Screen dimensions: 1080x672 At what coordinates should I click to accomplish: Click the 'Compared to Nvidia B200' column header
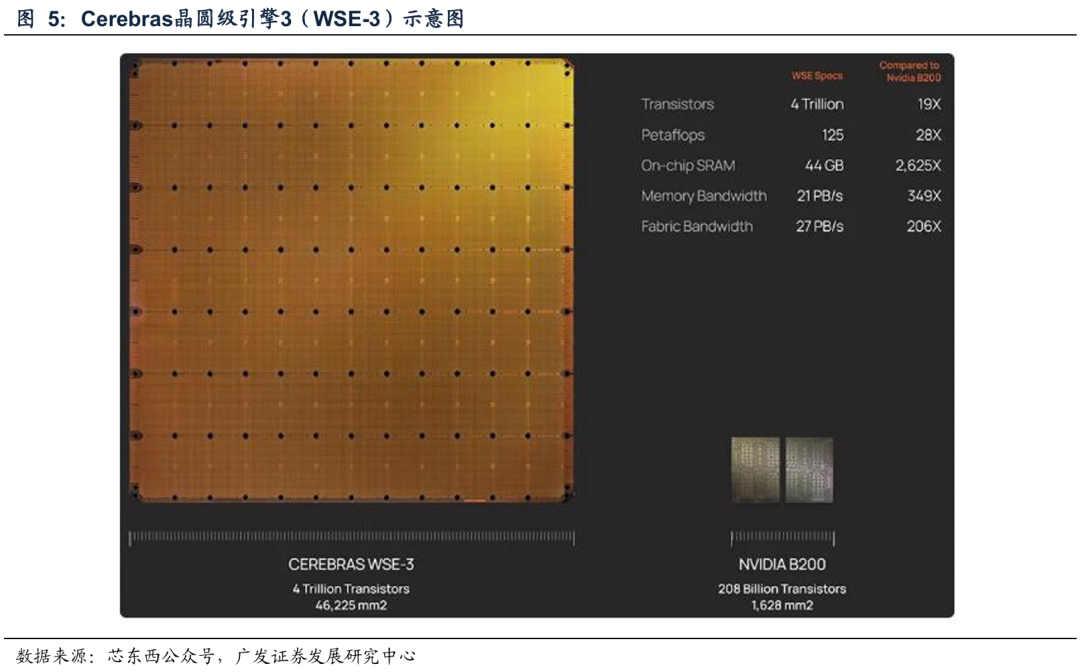click(909, 71)
